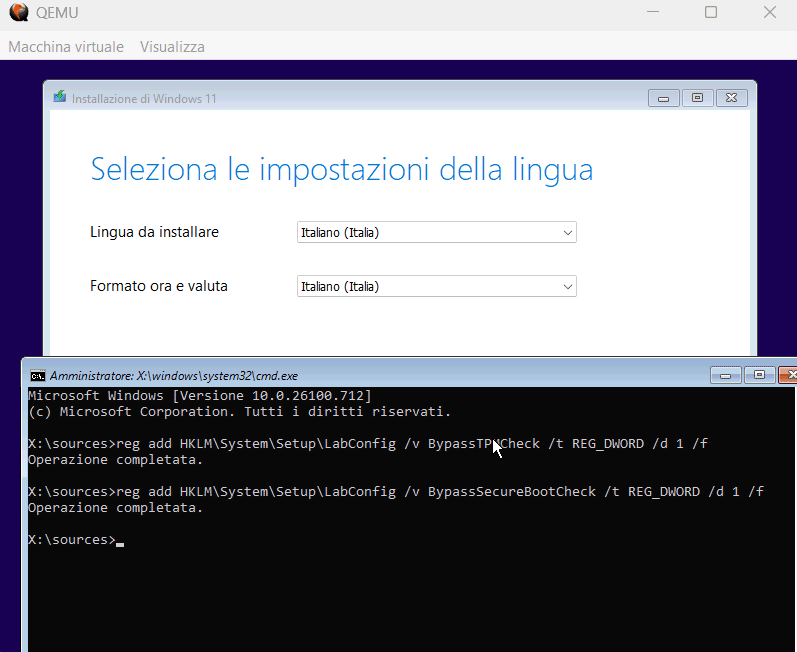Image resolution: width=797 pixels, height=652 pixels.
Task: Minimize the Installazione di Windows 11 window
Action: (x=663, y=98)
